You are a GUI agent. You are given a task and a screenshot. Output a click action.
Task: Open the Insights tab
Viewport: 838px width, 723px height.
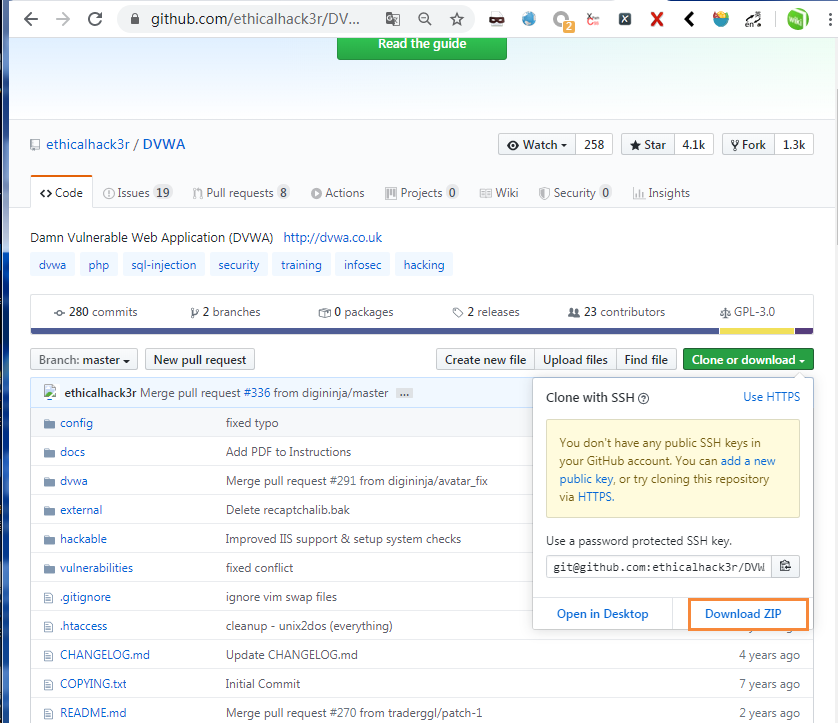point(661,193)
